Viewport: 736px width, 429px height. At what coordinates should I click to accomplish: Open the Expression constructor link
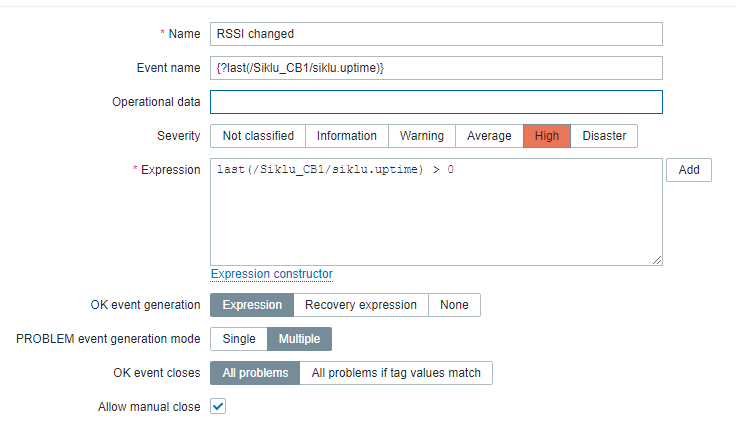point(271,274)
